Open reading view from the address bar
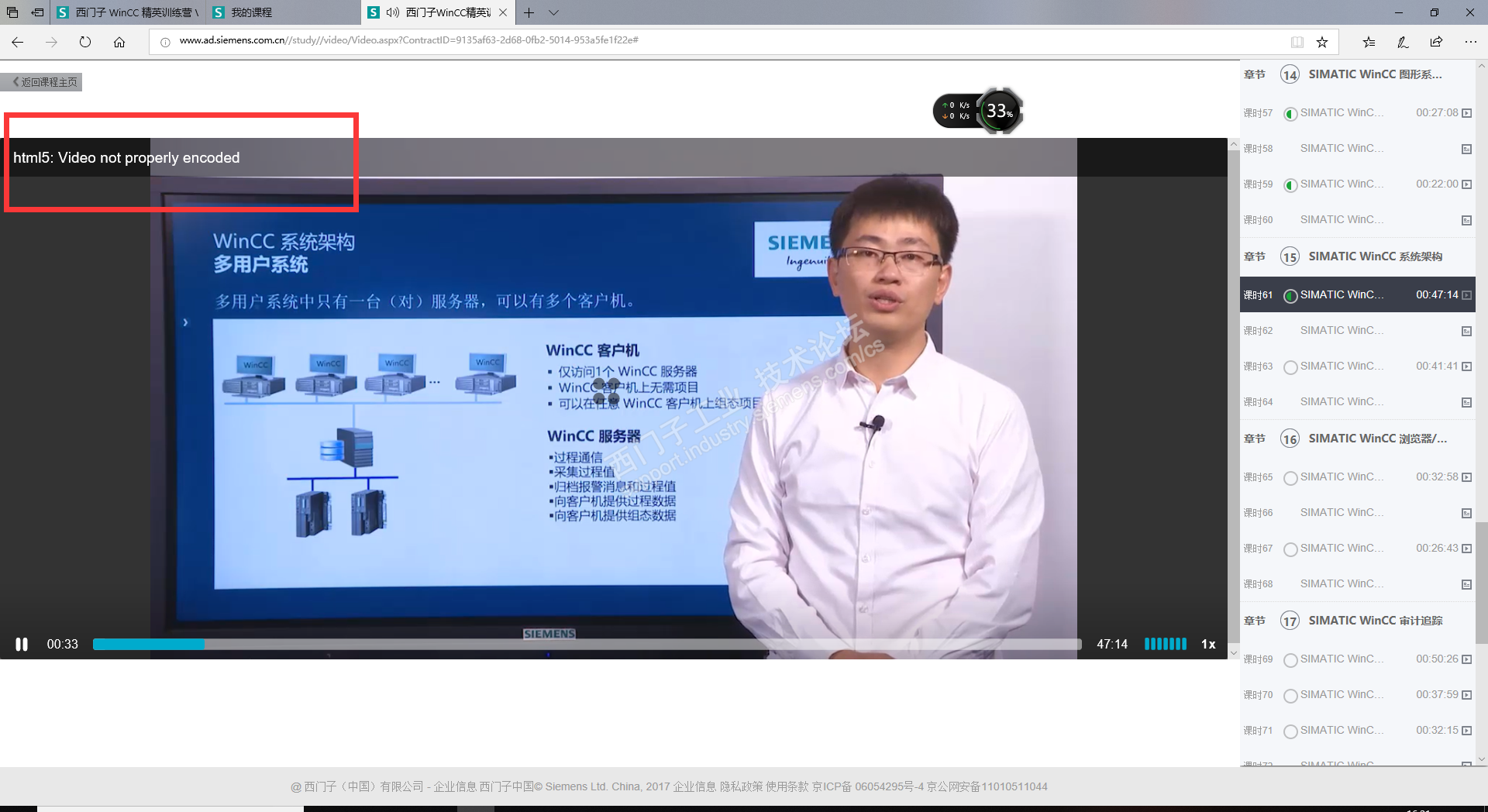The width and height of the screenshot is (1488, 812). pos(1297,42)
